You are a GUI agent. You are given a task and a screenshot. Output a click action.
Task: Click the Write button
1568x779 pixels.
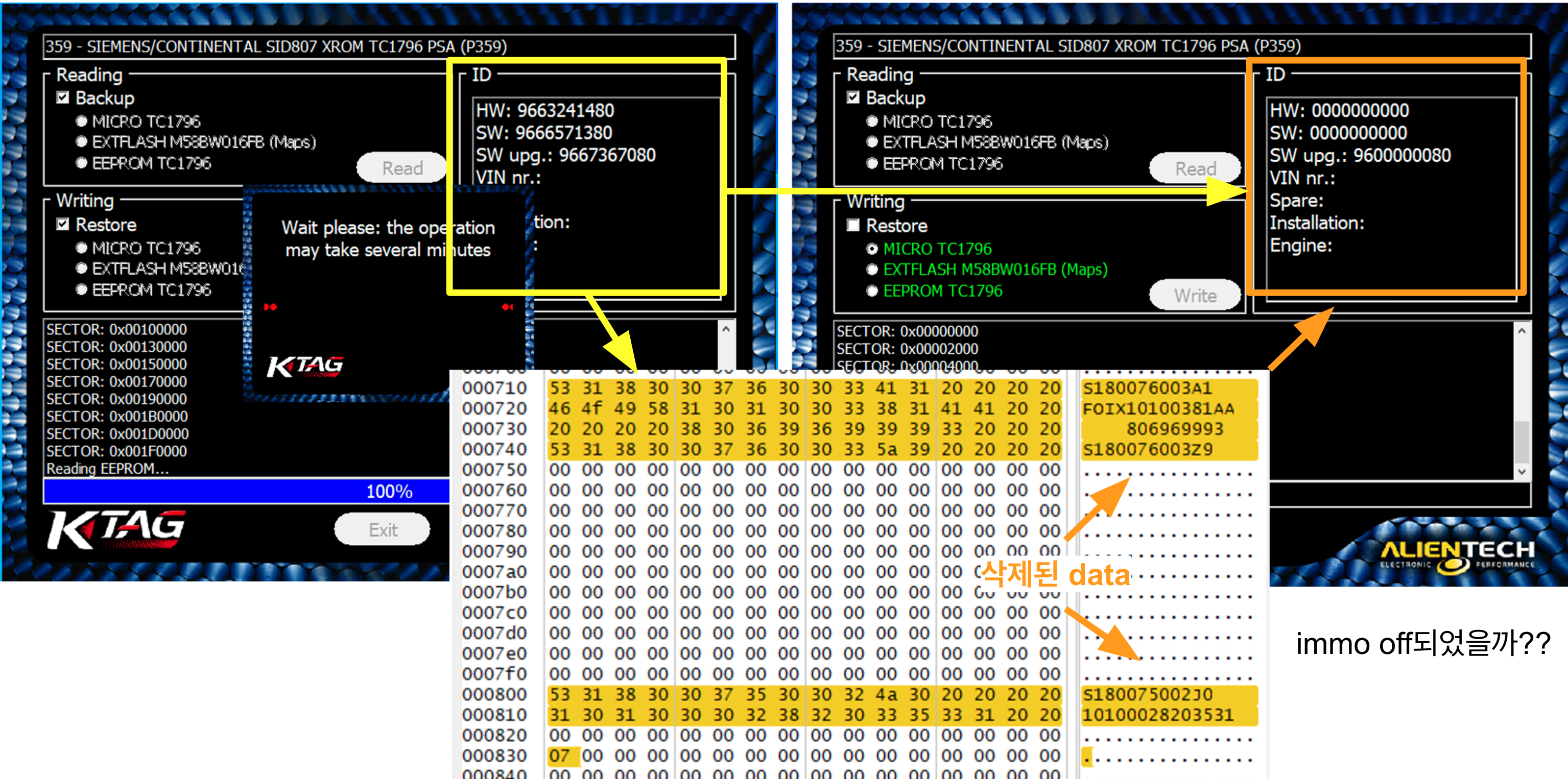[1194, 296]
